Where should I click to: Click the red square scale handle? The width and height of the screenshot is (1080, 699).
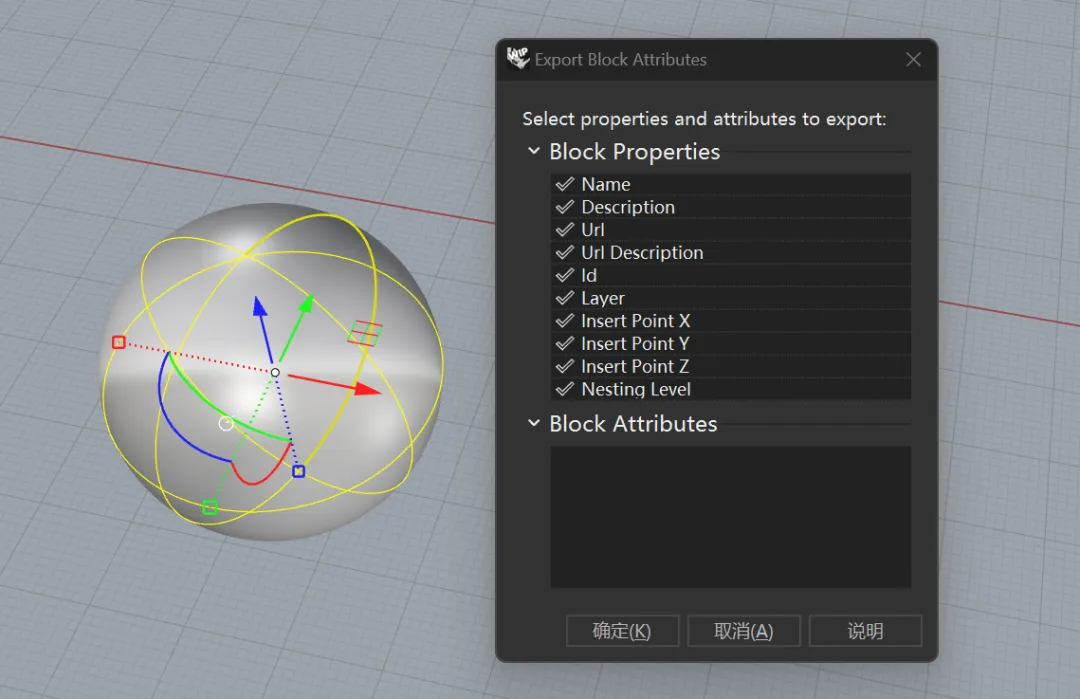(x=119, y=343)
